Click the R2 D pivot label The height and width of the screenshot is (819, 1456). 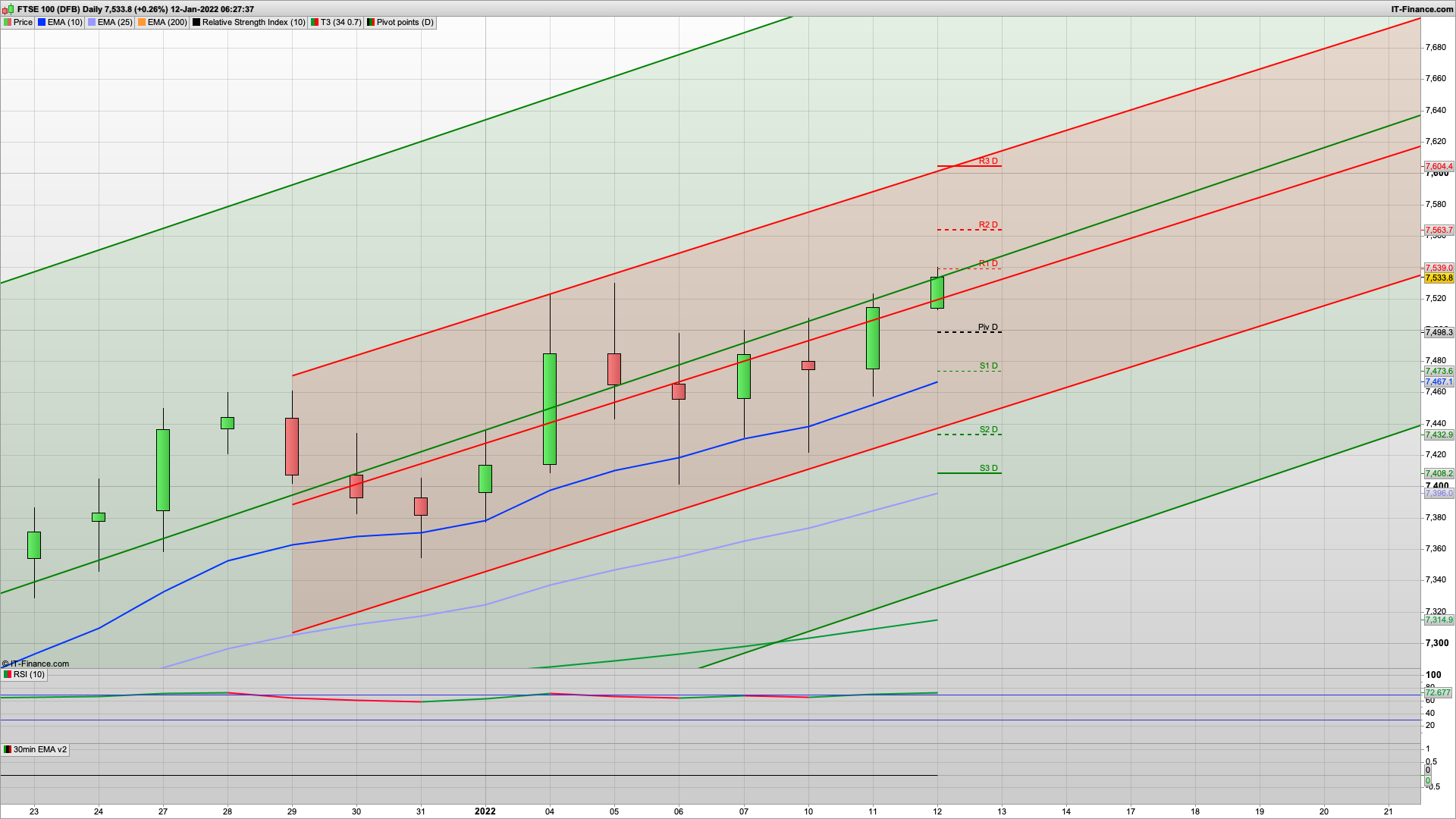pyautogui.click(x=988, y=224)
